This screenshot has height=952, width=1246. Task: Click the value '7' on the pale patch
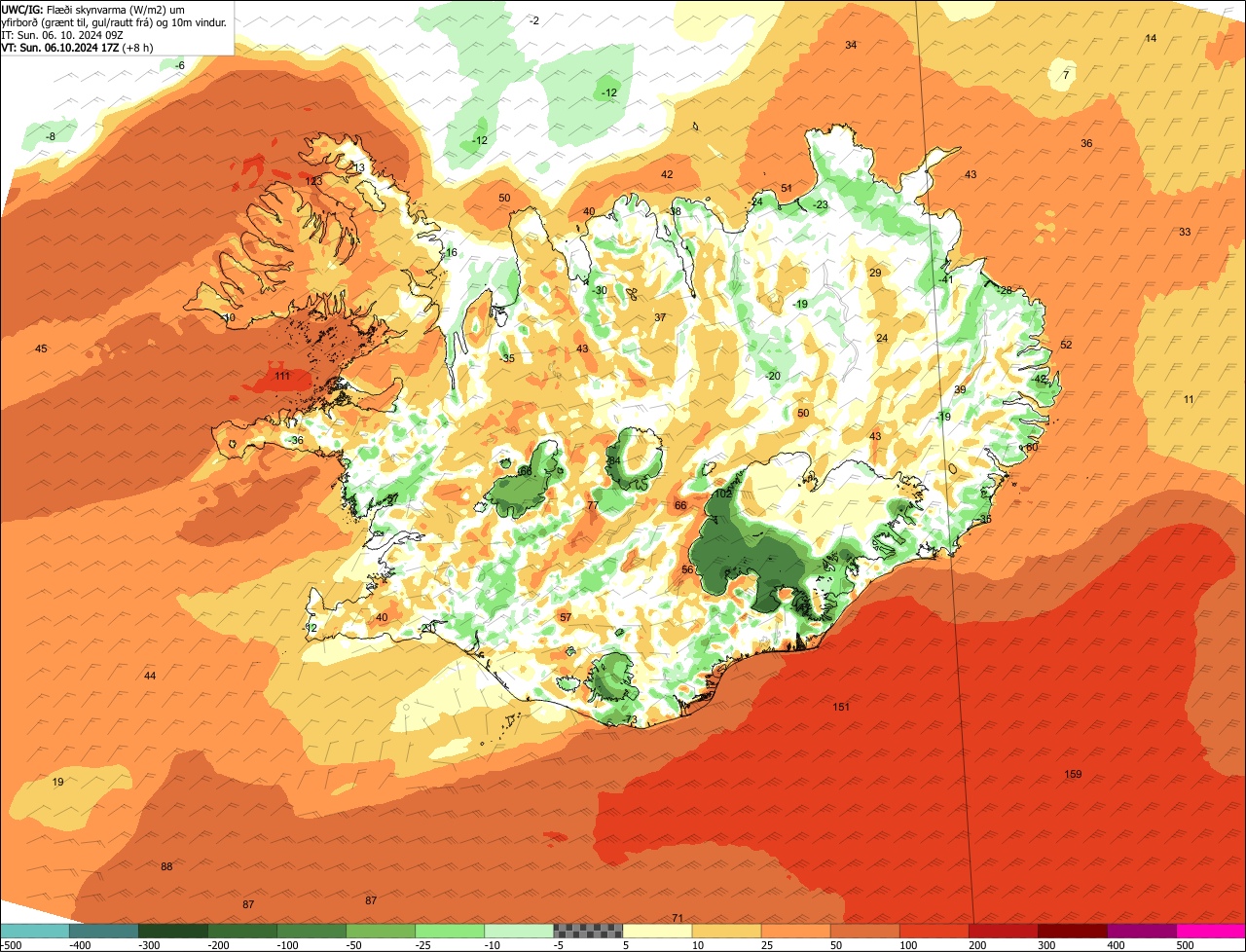pos(1066,75)
